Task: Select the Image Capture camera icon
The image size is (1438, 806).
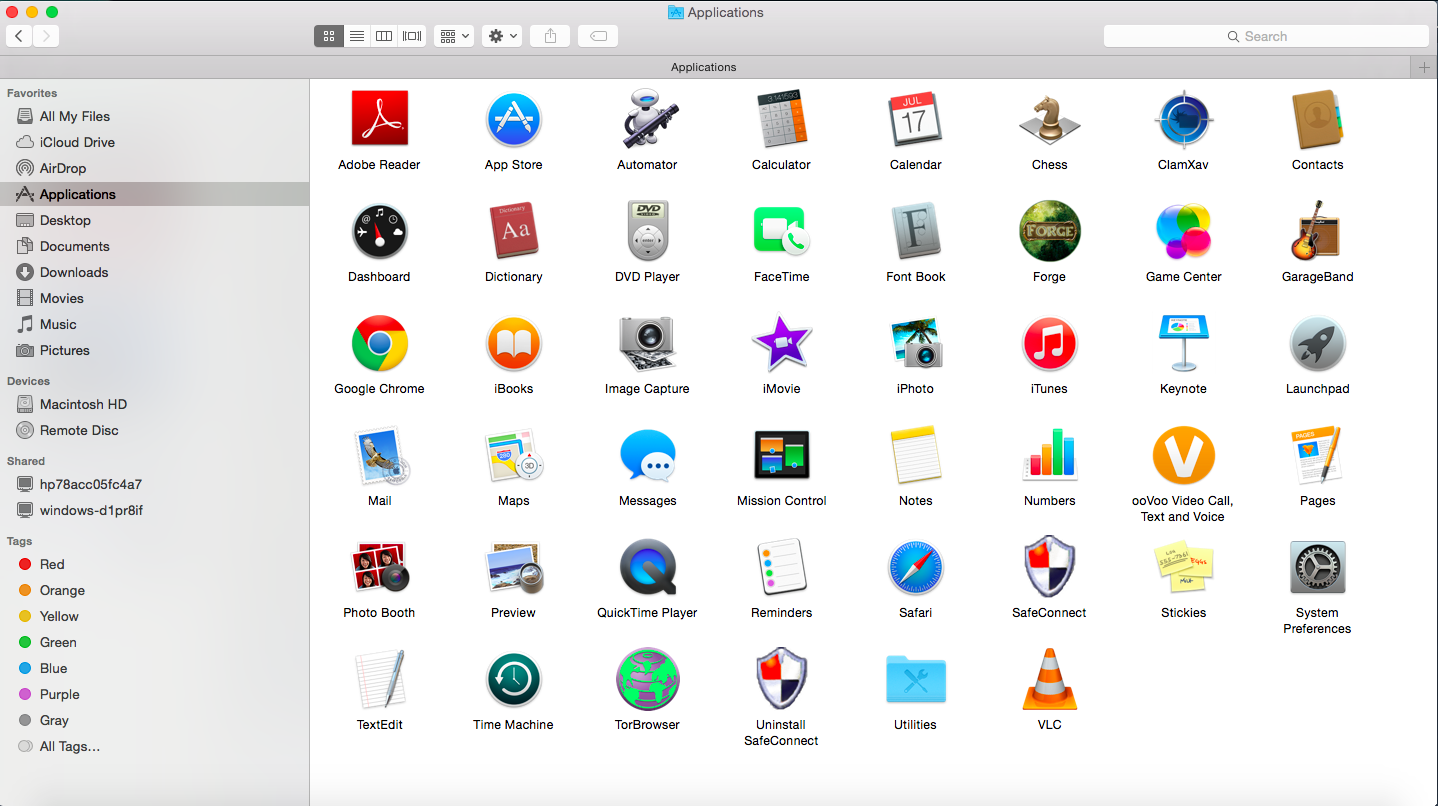Action: point(647,343)
